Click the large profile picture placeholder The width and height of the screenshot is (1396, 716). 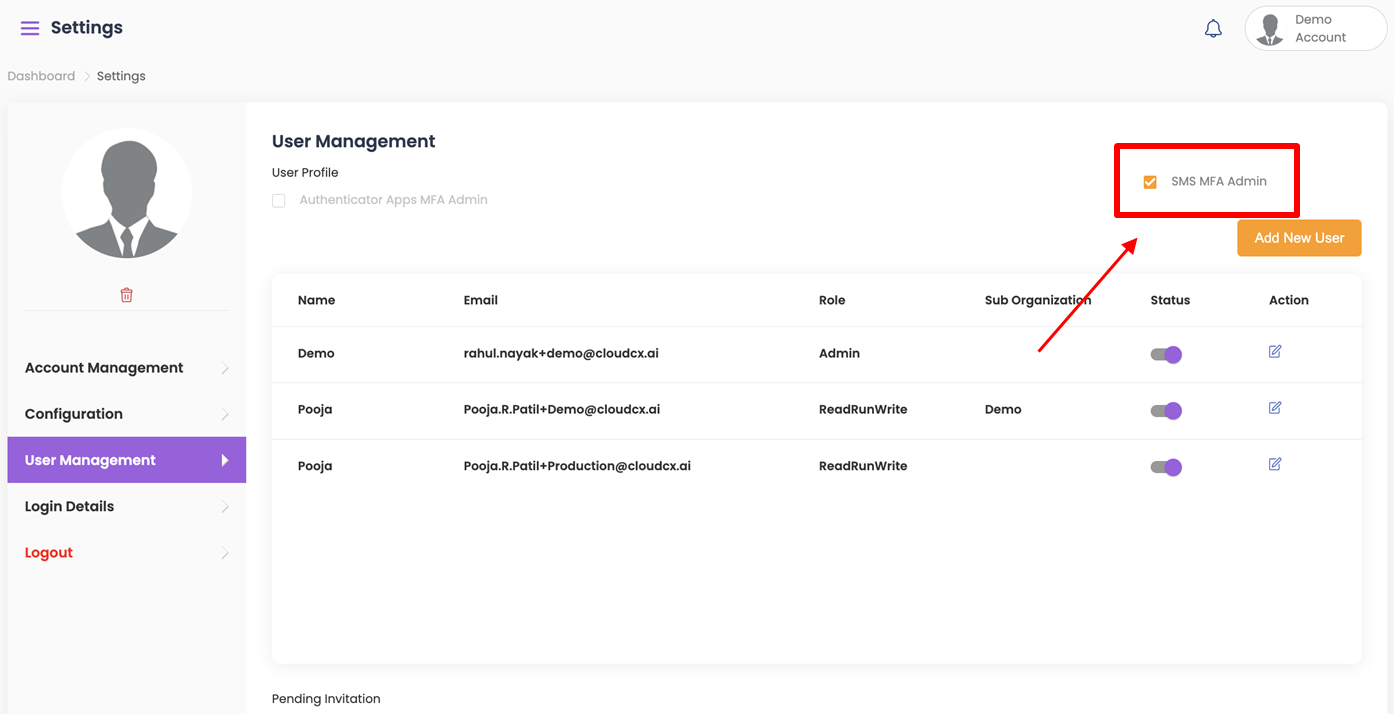coord(126,193)
